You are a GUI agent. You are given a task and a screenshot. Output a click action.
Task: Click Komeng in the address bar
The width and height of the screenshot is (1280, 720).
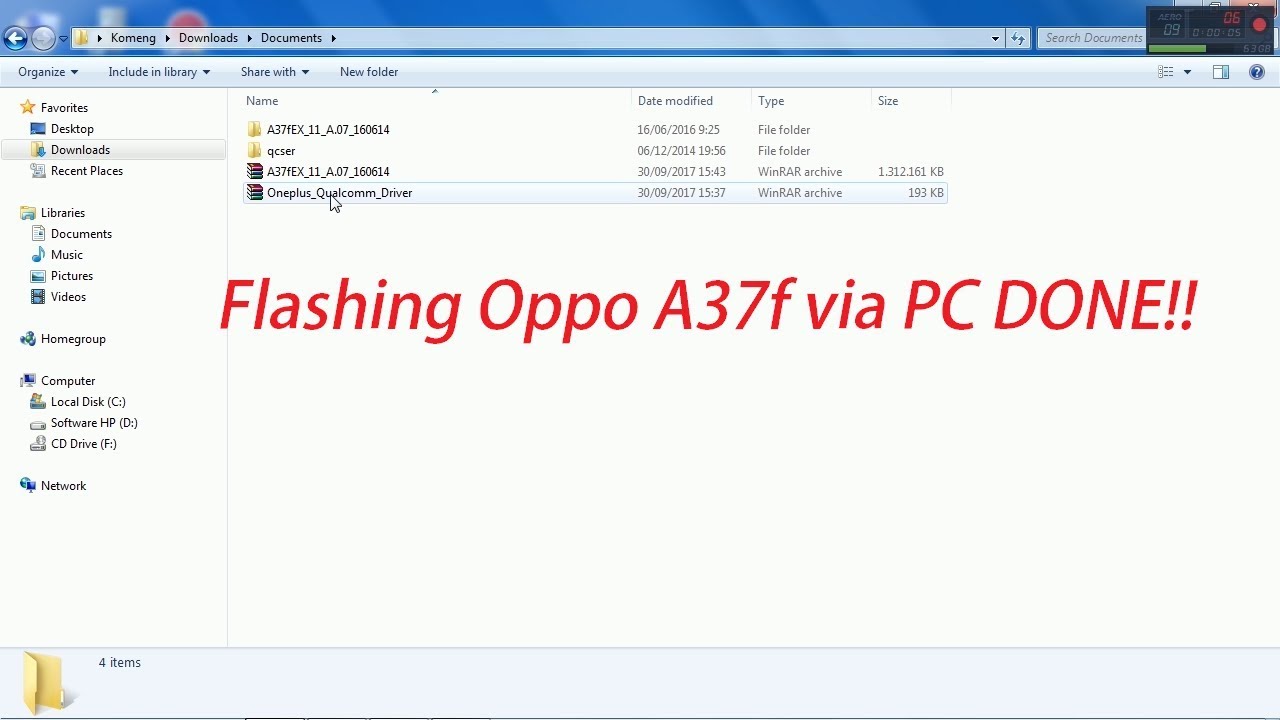pos(132,38)
